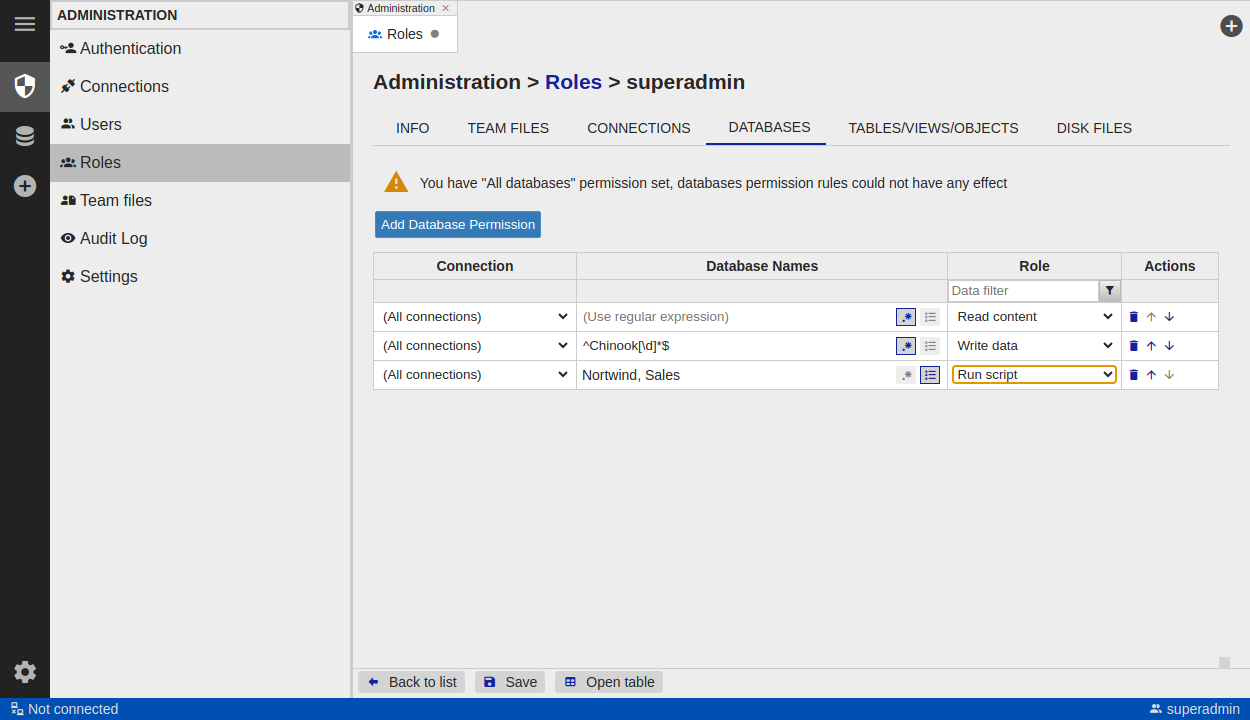Switch to the TABLES/VIEWS/OBJECTS tab
This screenshot has width=1250, height=720.
pyautogui.click(x=933, y=128)
